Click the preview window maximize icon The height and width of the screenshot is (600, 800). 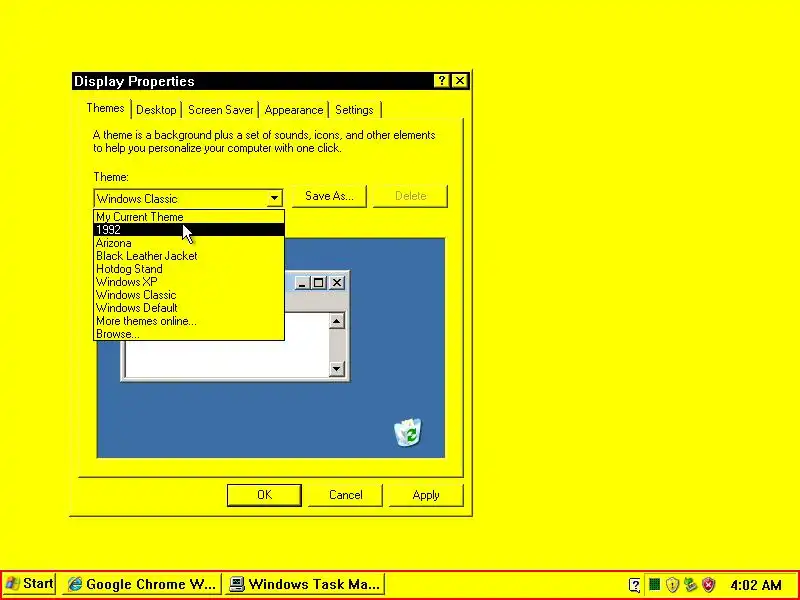(x=319, y=283)
